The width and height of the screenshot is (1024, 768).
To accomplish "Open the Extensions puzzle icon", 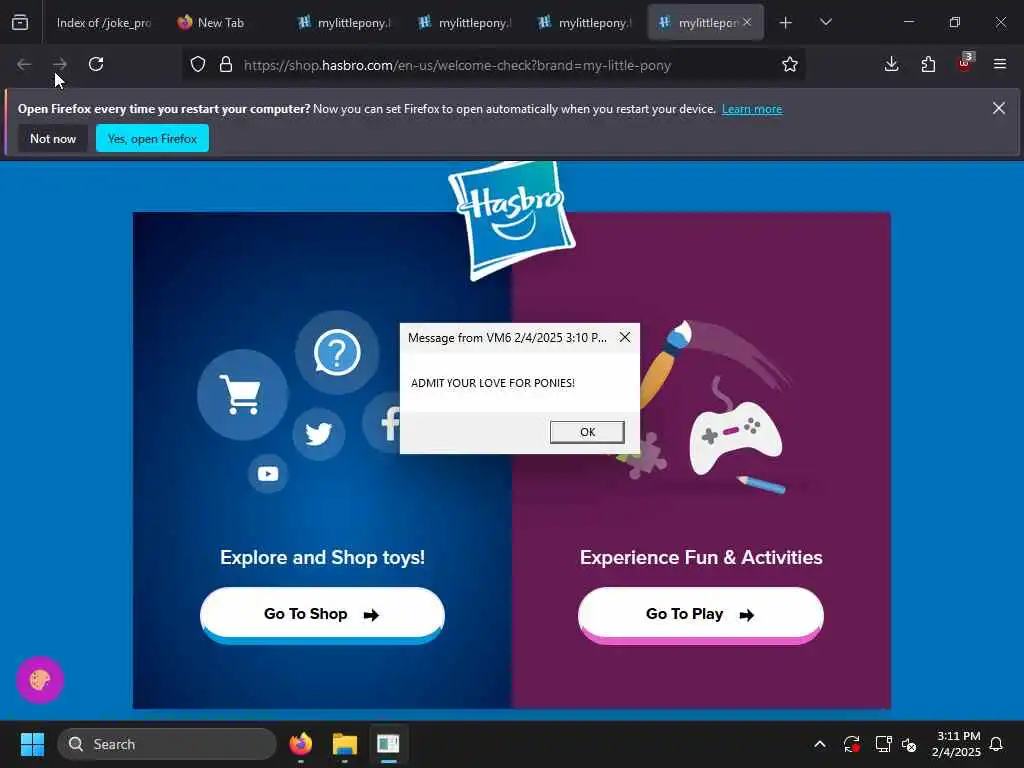I will (x=928, y=64).
